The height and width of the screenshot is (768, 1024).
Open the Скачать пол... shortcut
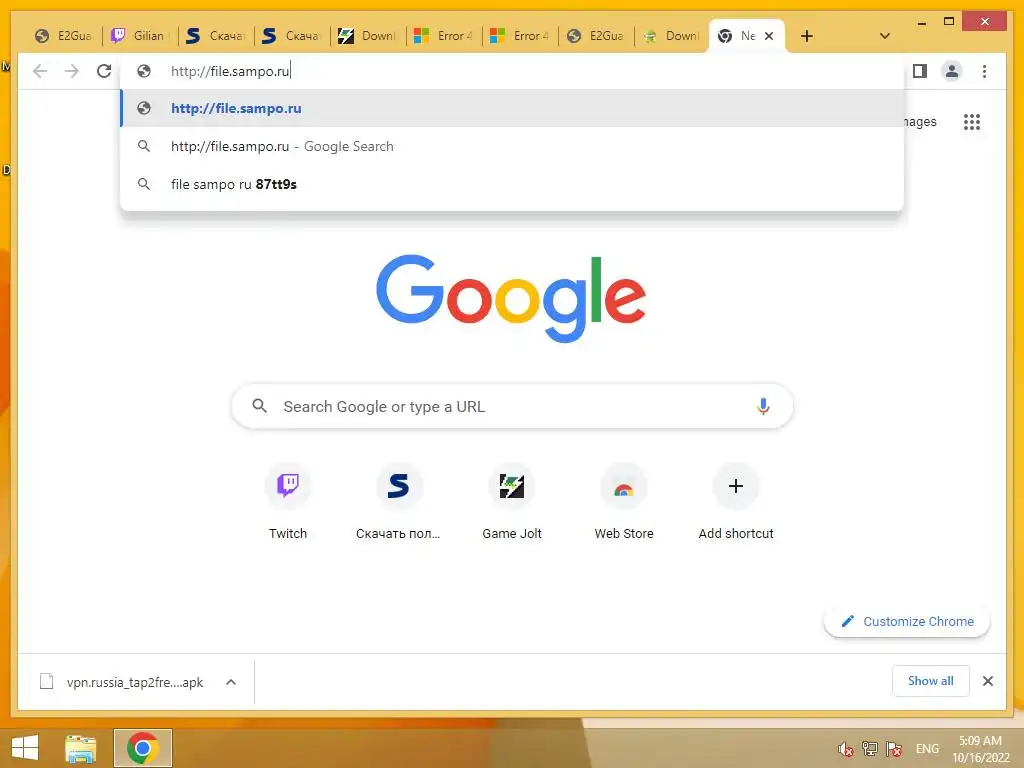pos(398,502)
